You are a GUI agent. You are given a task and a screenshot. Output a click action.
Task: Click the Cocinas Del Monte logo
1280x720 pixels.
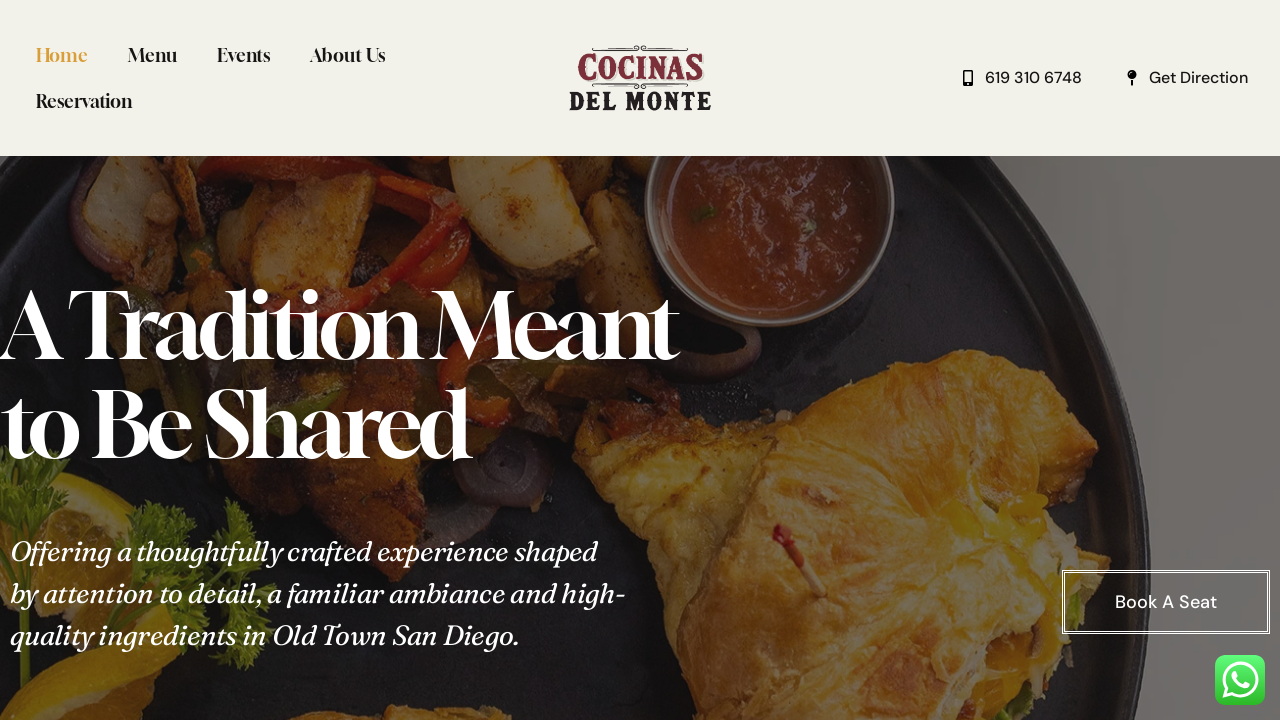(640, 78)
